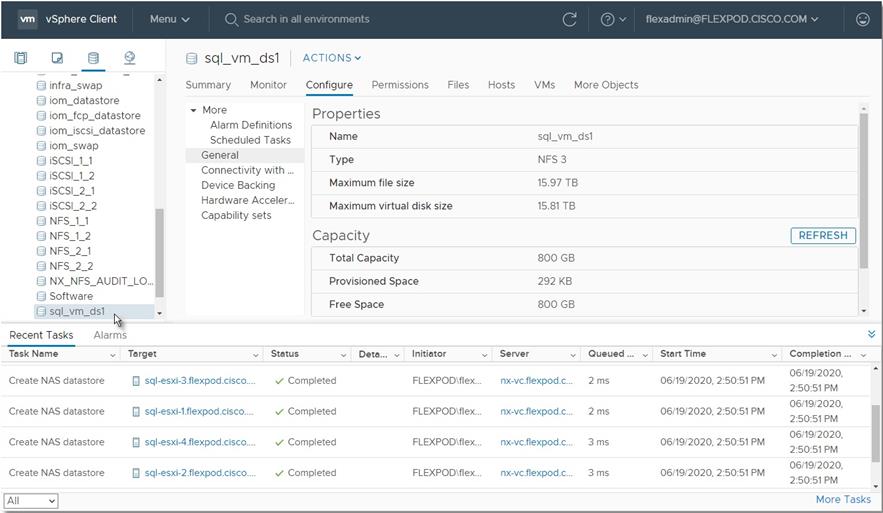Click the Search in all environments field

[x=306, y=19]
